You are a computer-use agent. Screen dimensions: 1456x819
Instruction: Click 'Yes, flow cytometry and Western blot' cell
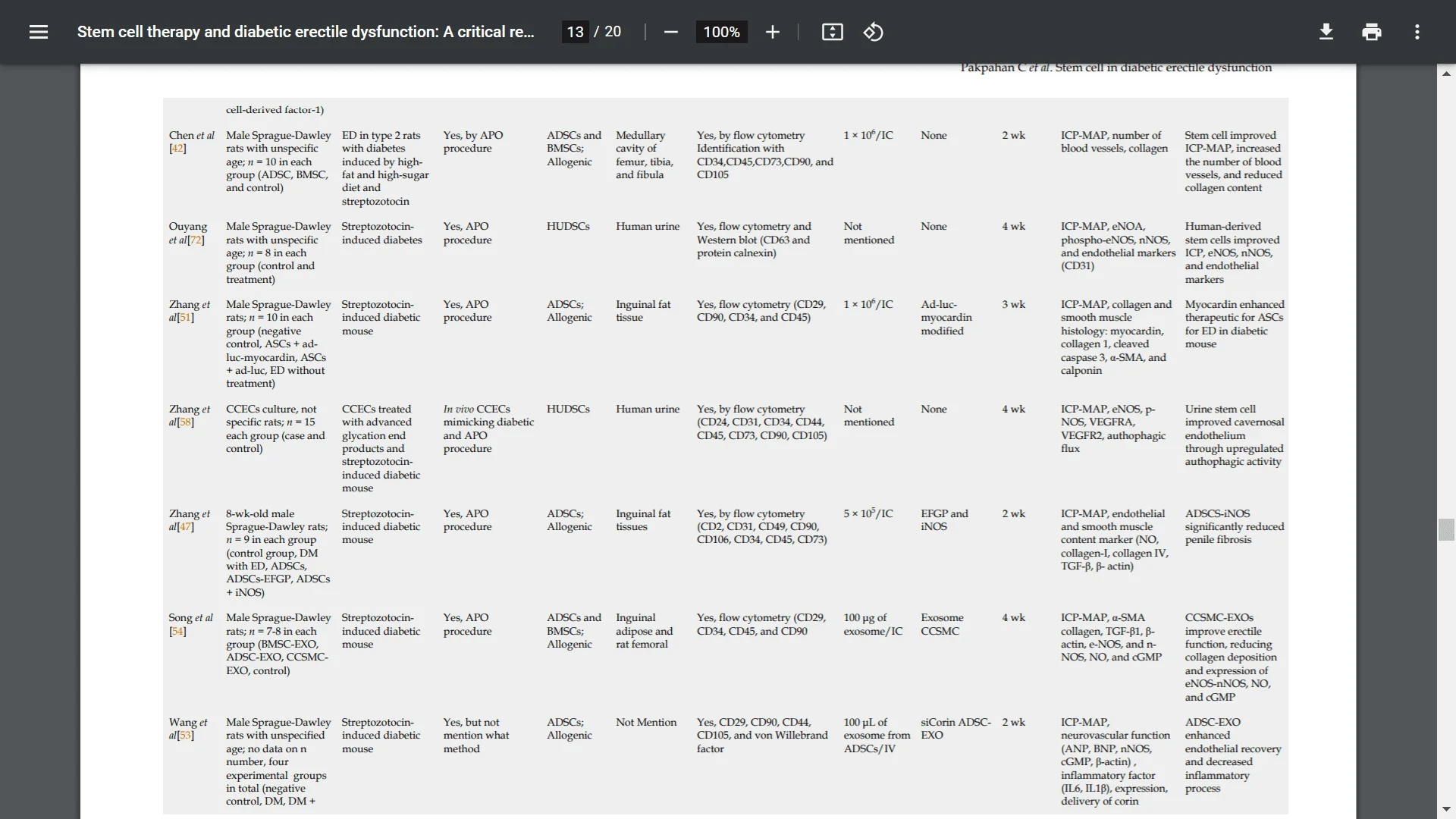coord(754,240)
